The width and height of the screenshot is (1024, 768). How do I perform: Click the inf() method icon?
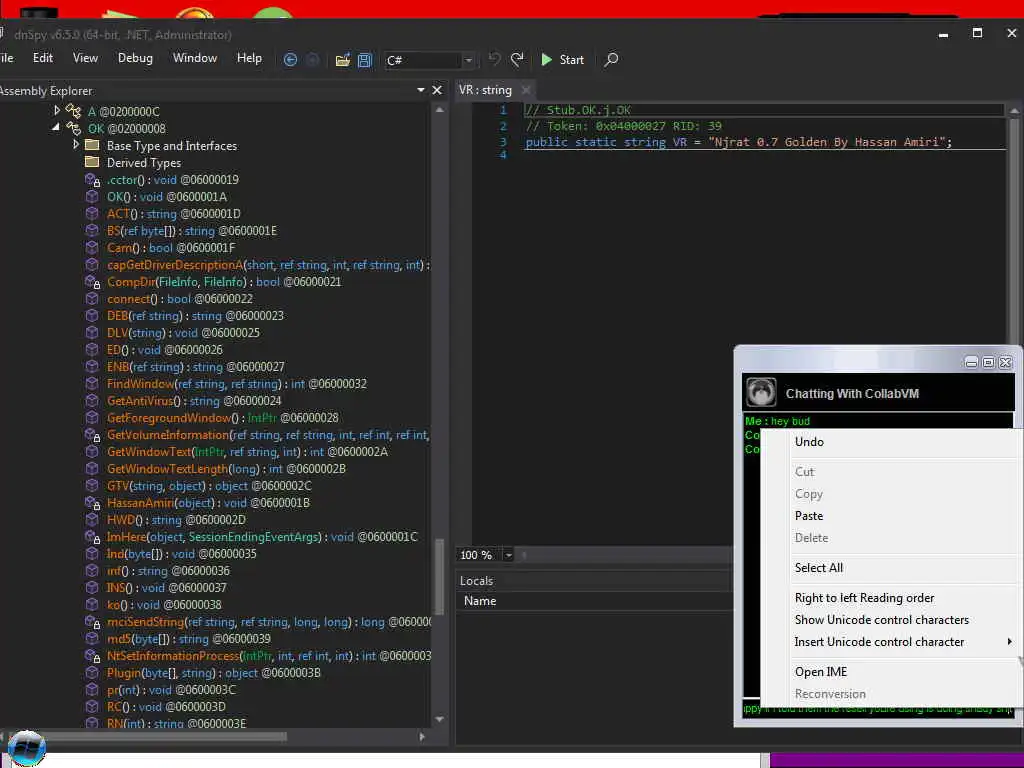coord(92,571)
